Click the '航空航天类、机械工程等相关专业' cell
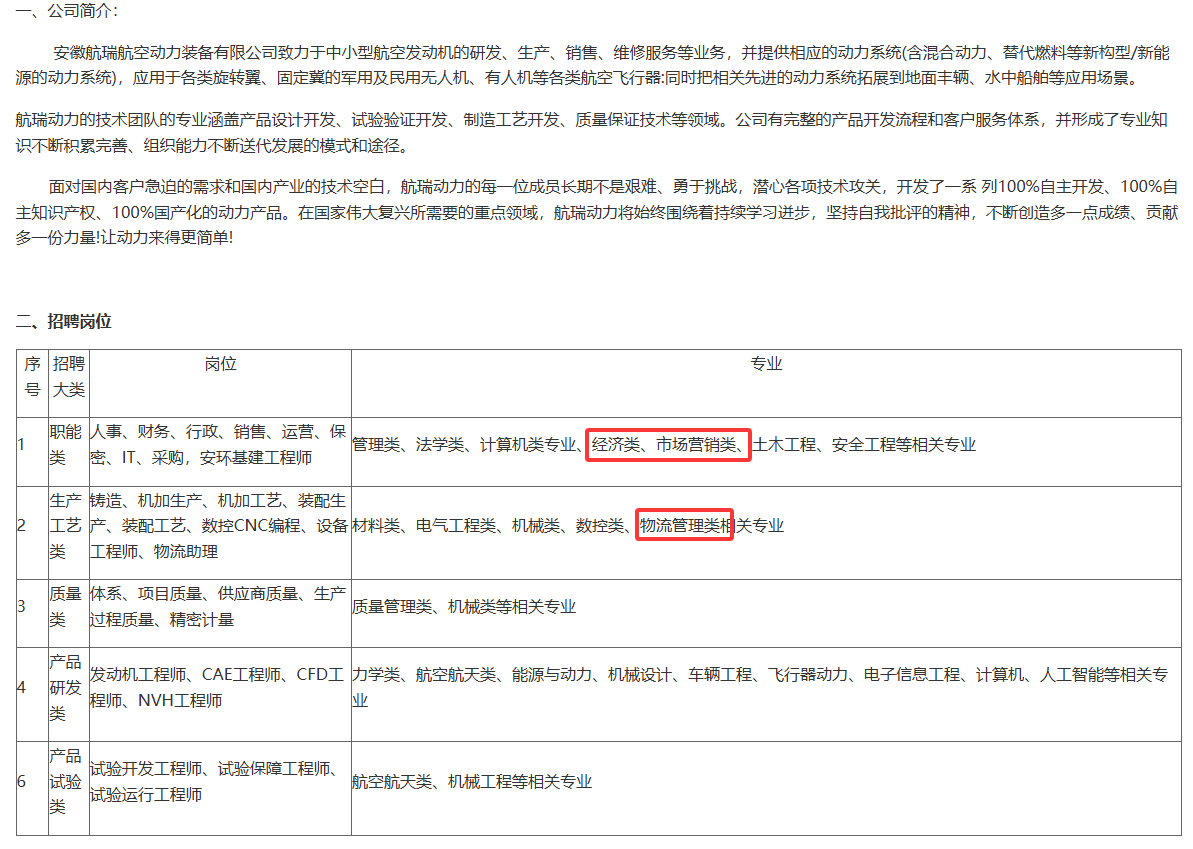Image resolution: width=1193 pixels, height=849 pixels. (472, 782)
